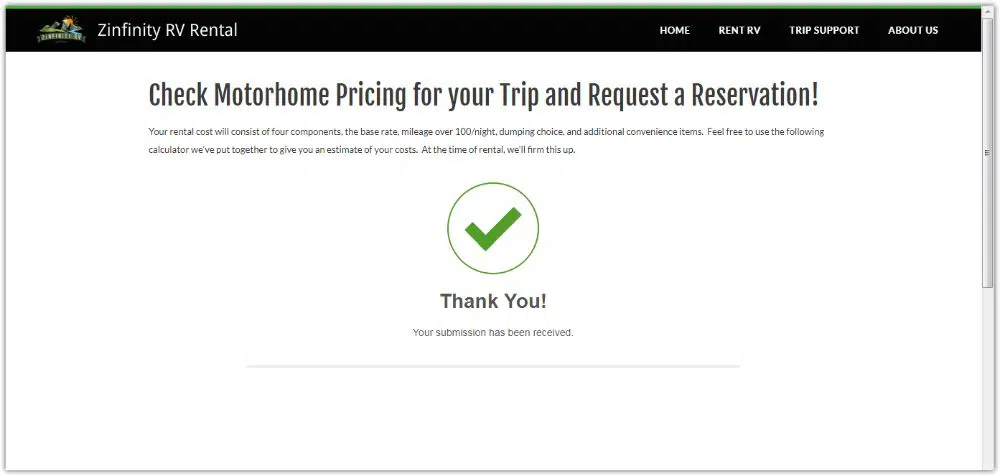Go to the RENT RV page
1000x476 pixels.
coord(739,30)
